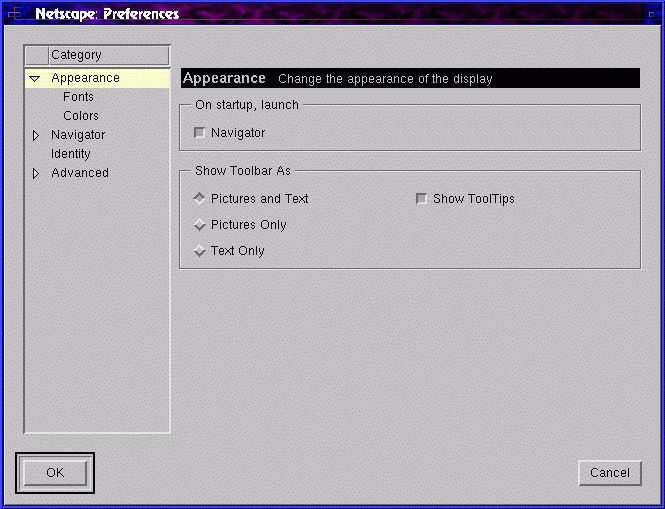665x509 pixels.
Task: Open the Identity preferences page
Action: pos(70,154)
